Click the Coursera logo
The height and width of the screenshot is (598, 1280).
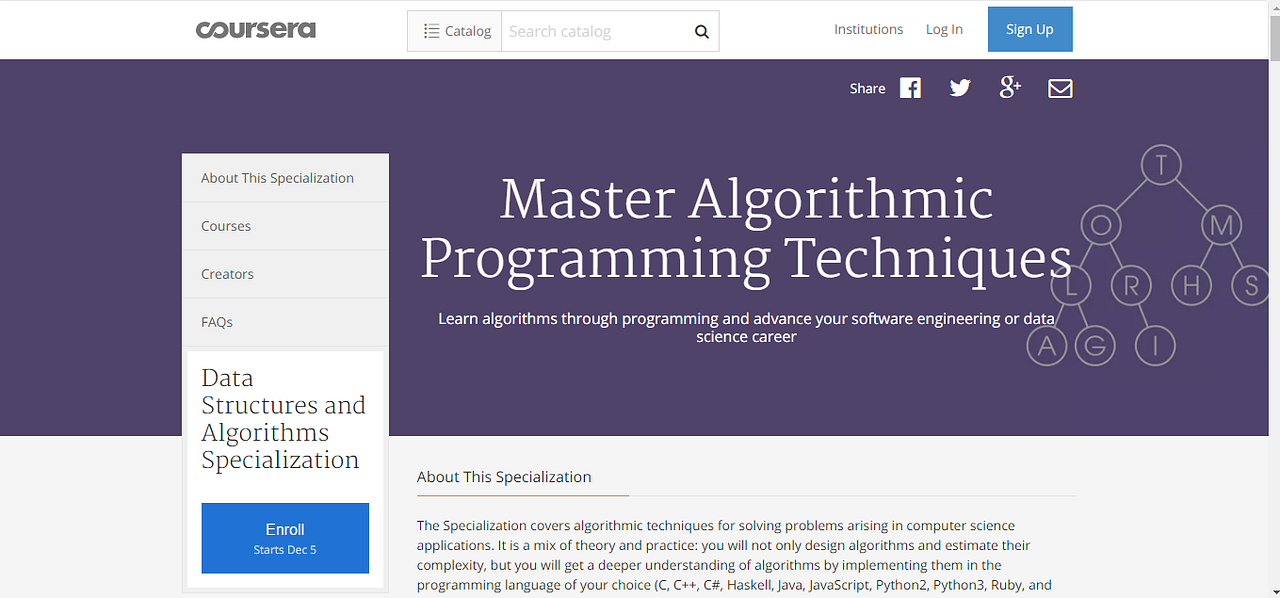[x=256, y=29]
